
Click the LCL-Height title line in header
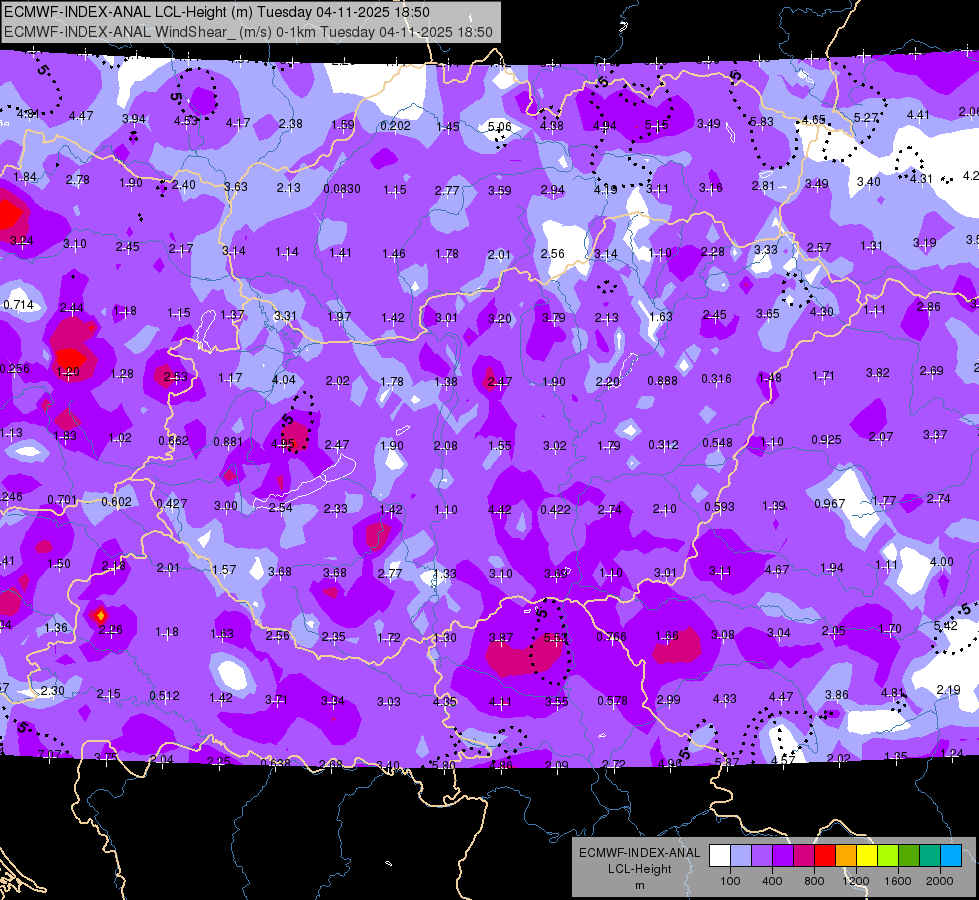tap(217, 12)
